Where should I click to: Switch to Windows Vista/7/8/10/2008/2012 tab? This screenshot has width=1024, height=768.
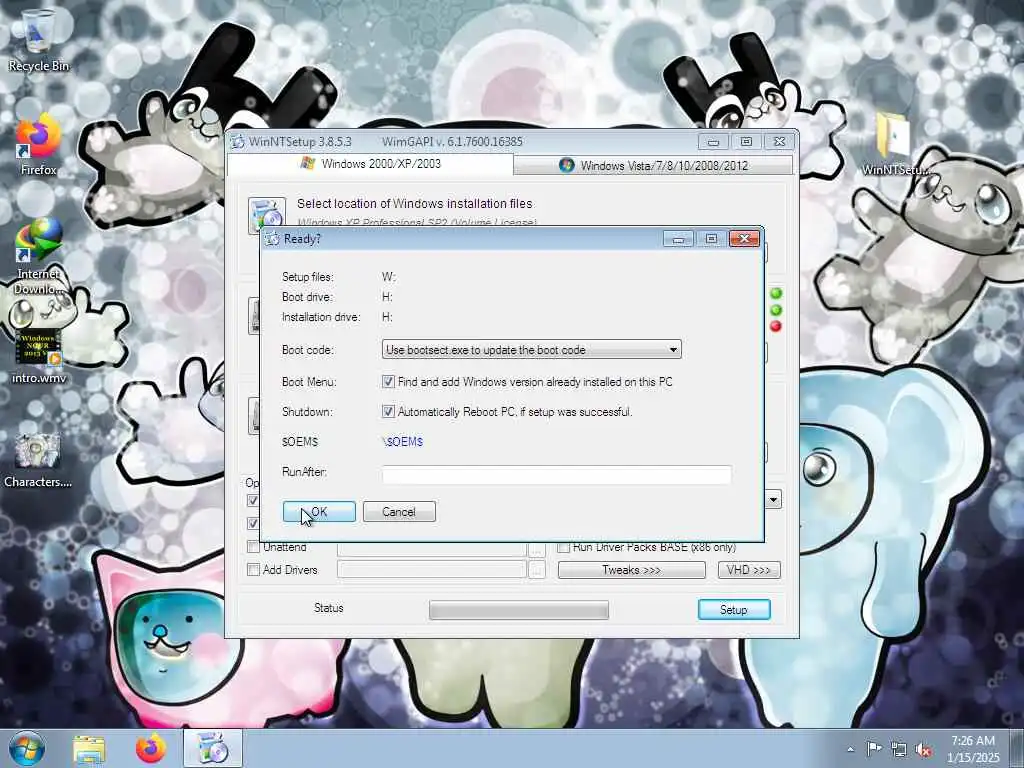click(653, 165)
